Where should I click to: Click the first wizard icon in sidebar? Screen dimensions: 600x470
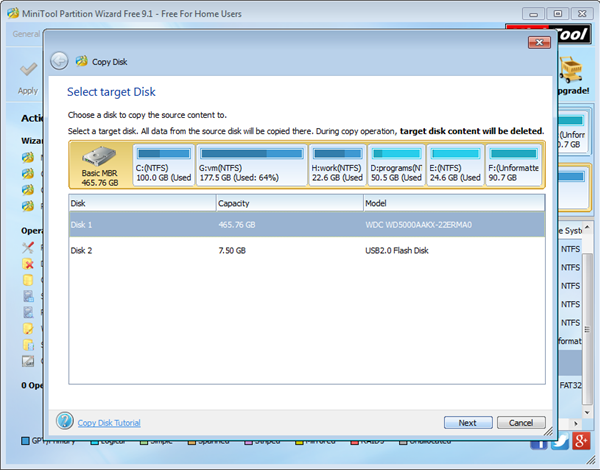pyautogui.click(x=28, y=157)
